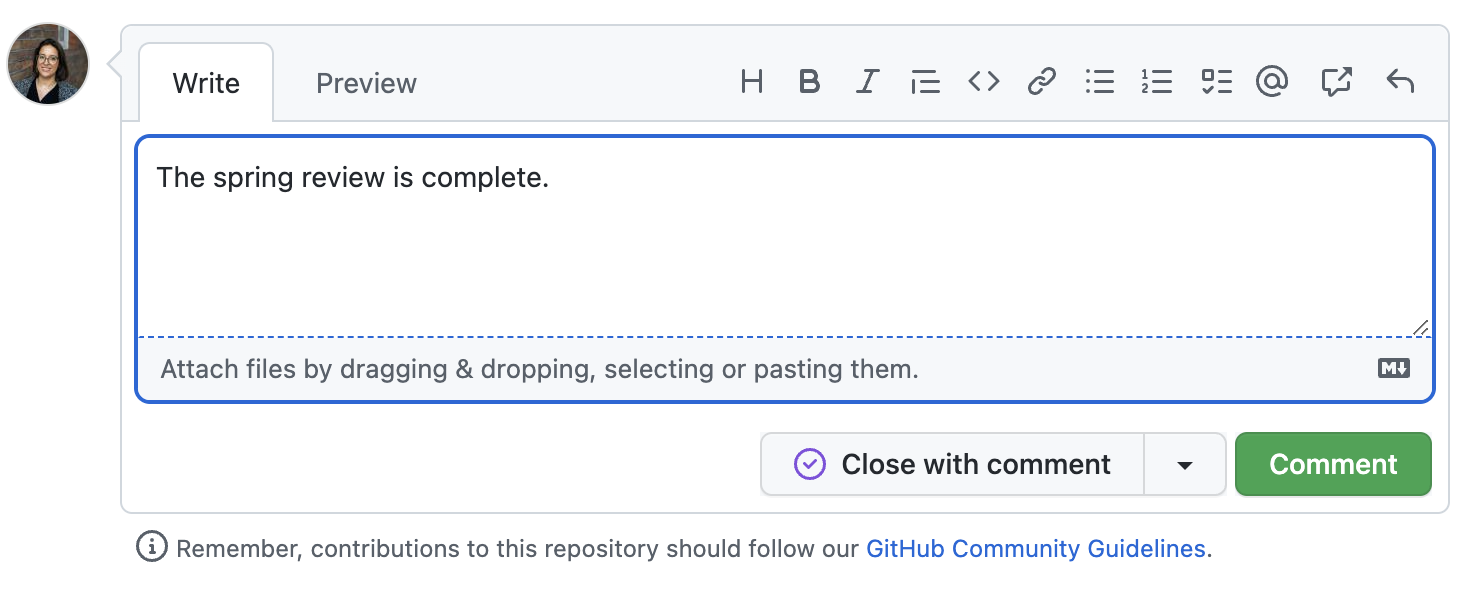This screenshot has height=590, width=1464.
Task: Open the close options dropdown arrow
Action: (x=1185, y=464)
